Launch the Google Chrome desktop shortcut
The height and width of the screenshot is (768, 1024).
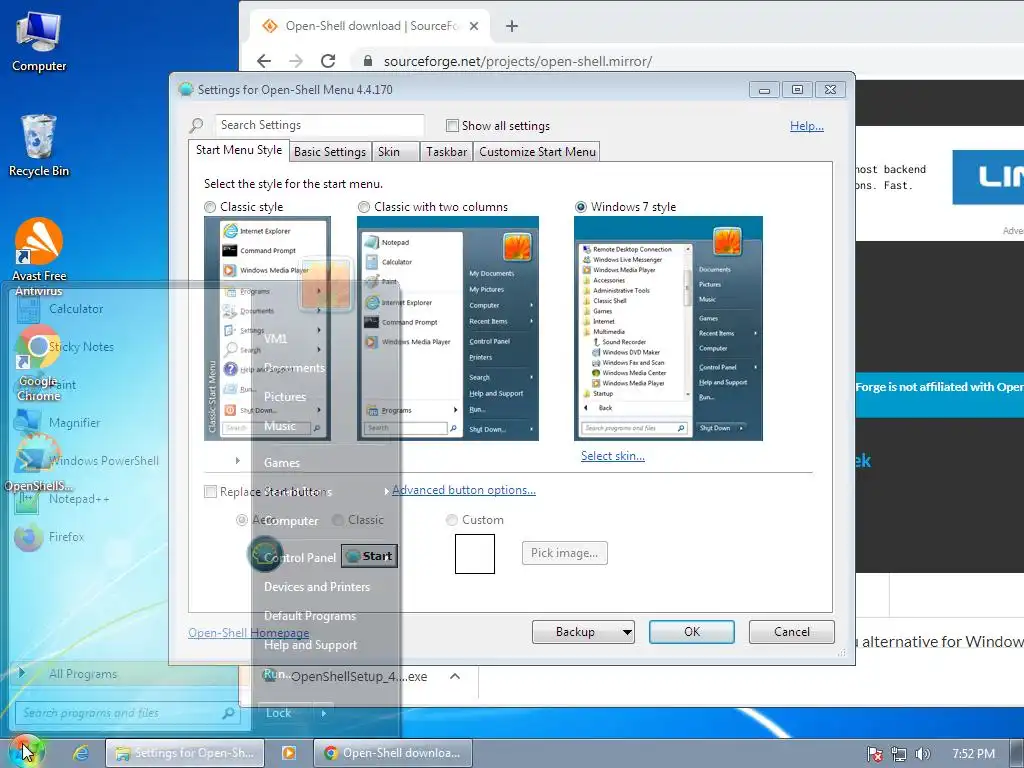[x=39, y=363]
